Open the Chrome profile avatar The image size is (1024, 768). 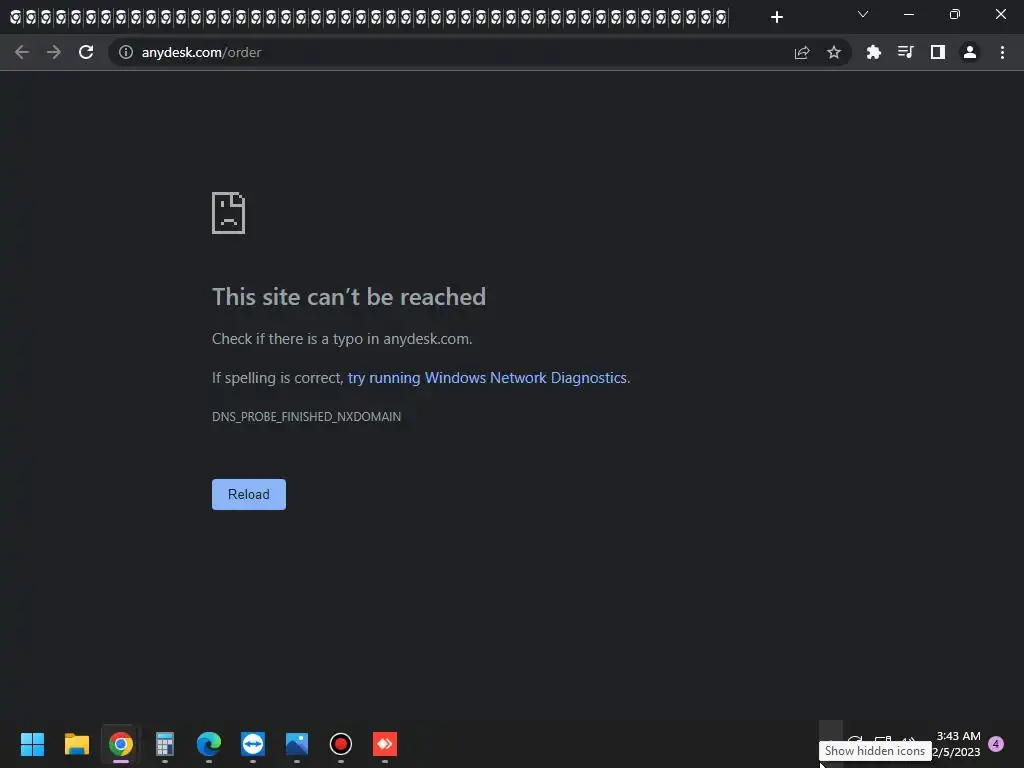pyautogui.click(x=970, y=52)
